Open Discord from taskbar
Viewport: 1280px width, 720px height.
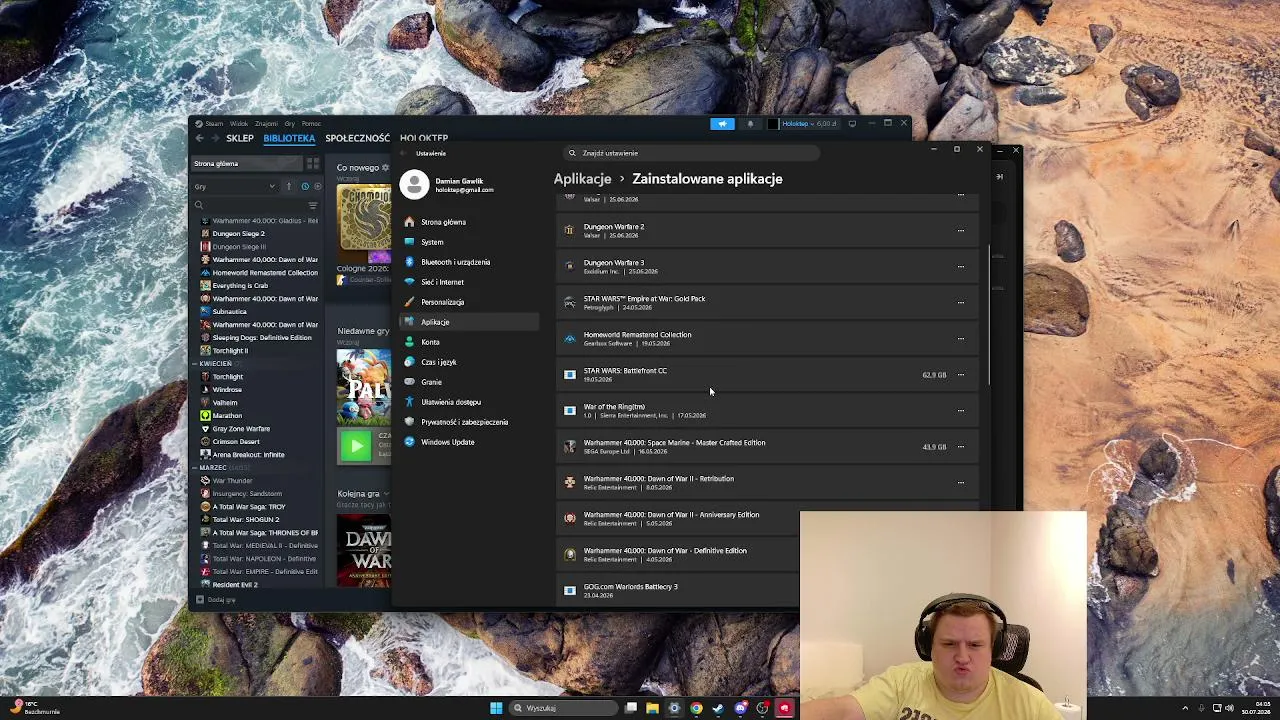(x=740, y=708)
